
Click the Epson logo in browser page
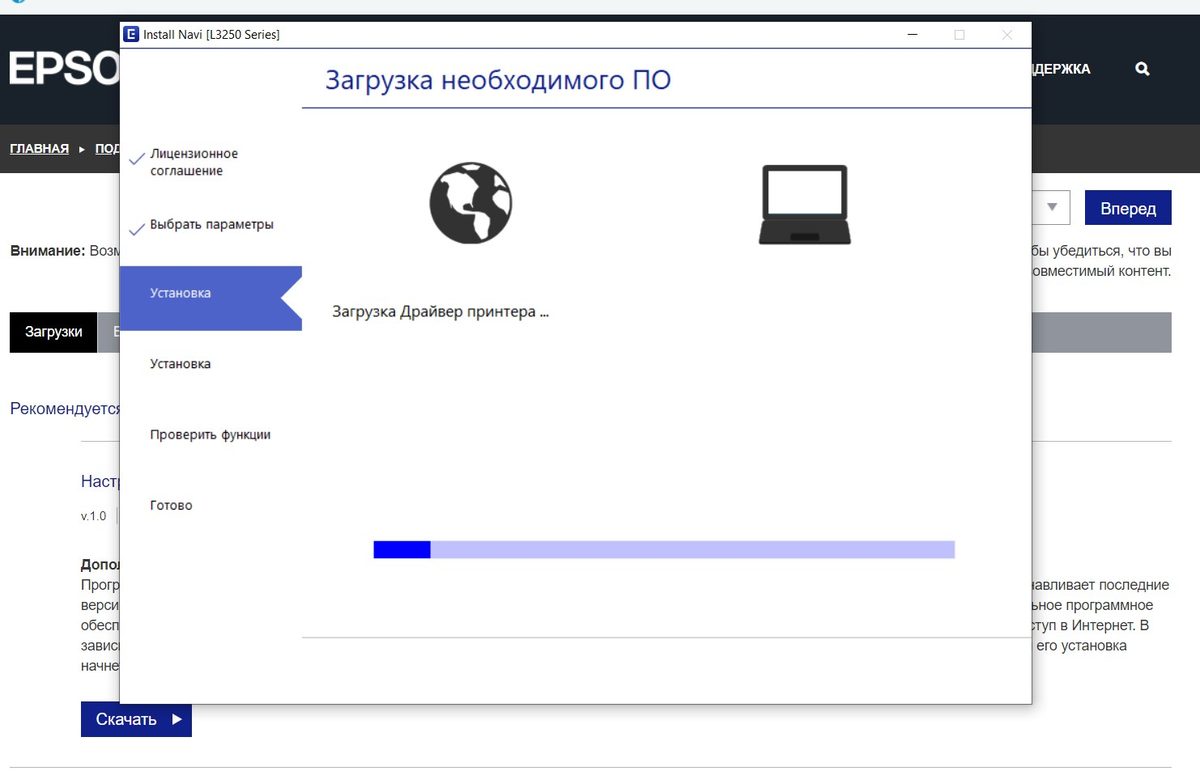coord(64,69)
